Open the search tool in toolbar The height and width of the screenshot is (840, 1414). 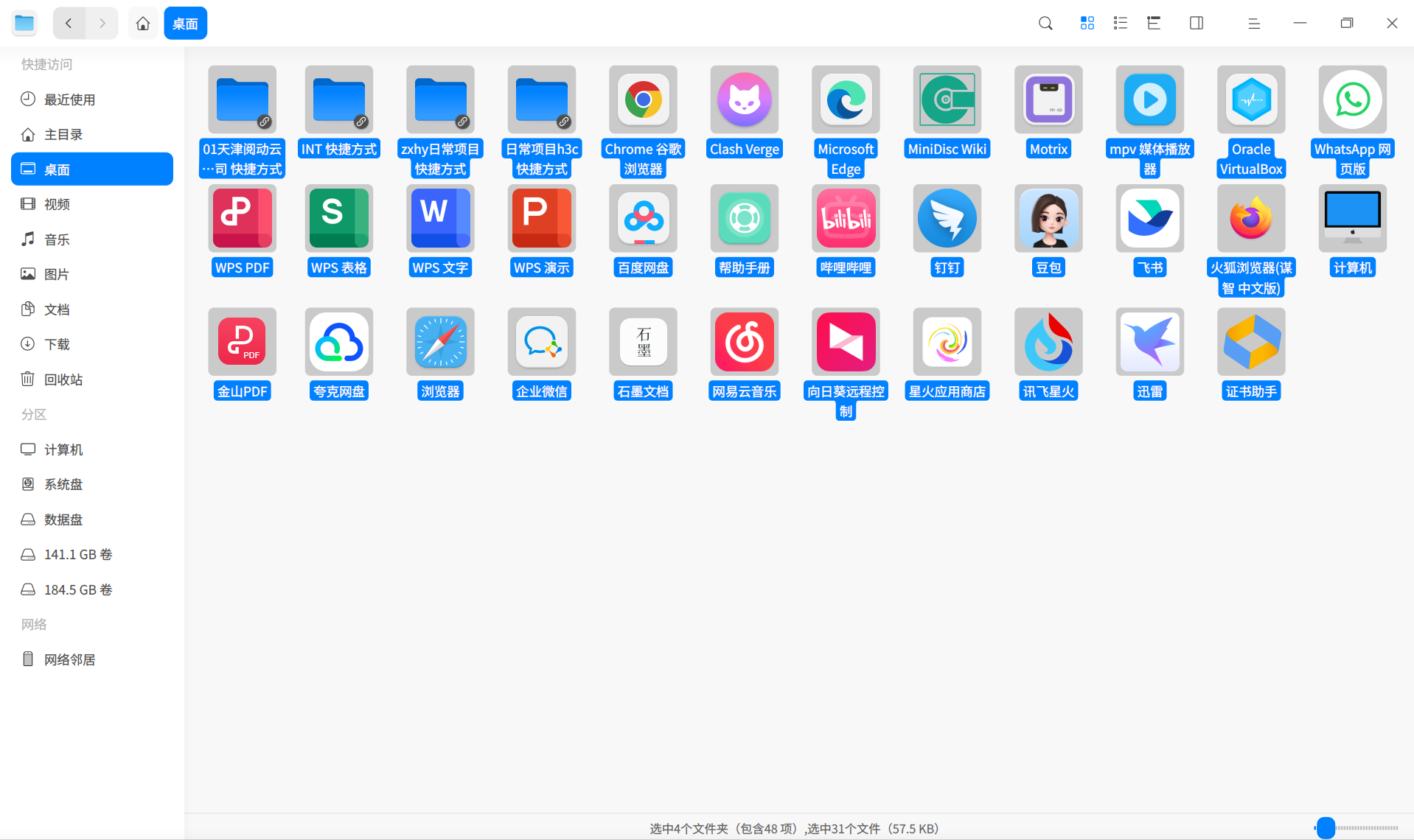point(1045,24)
